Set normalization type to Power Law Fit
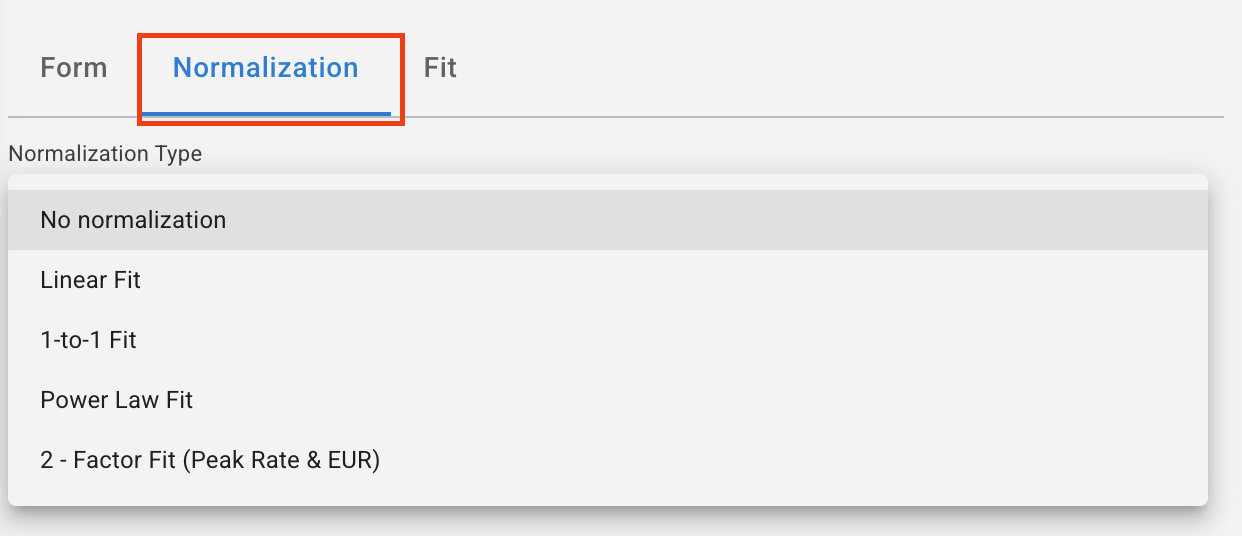Image resolution: width=1242 pixels, height=536 pixels. 116,400
